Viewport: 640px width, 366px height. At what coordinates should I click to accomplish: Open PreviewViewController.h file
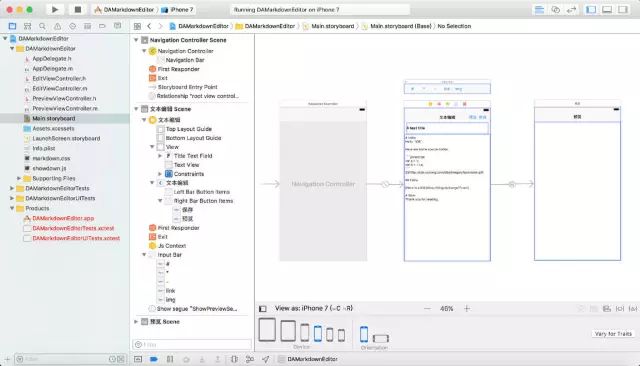(x=64, y=98)
